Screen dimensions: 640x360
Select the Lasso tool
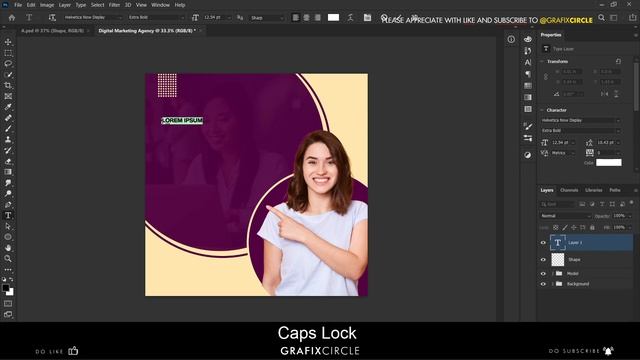tap(8, 64)
